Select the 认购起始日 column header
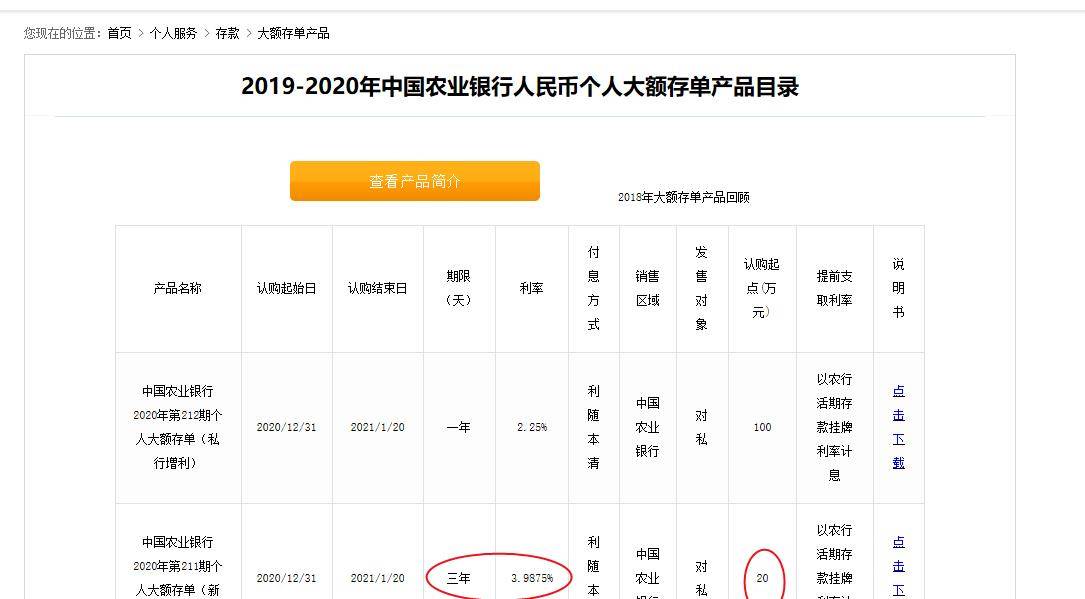 286,288
